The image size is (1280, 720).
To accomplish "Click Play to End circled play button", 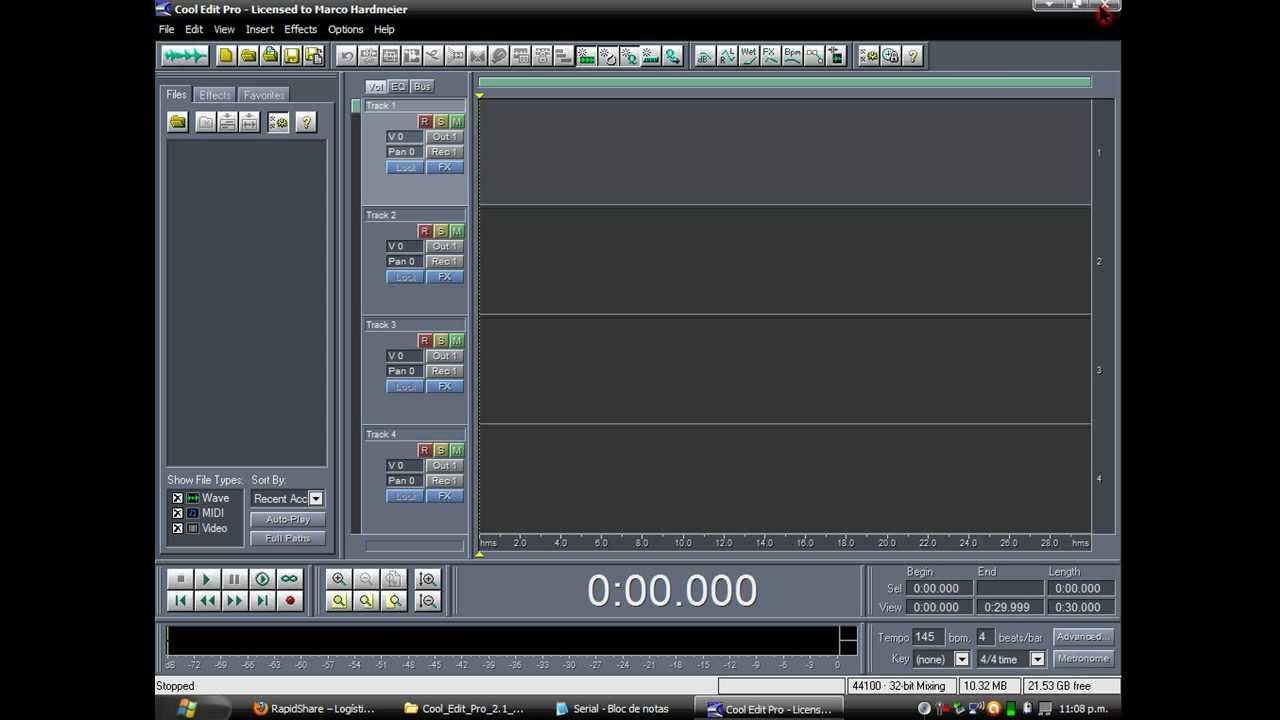I will [262, 579].
